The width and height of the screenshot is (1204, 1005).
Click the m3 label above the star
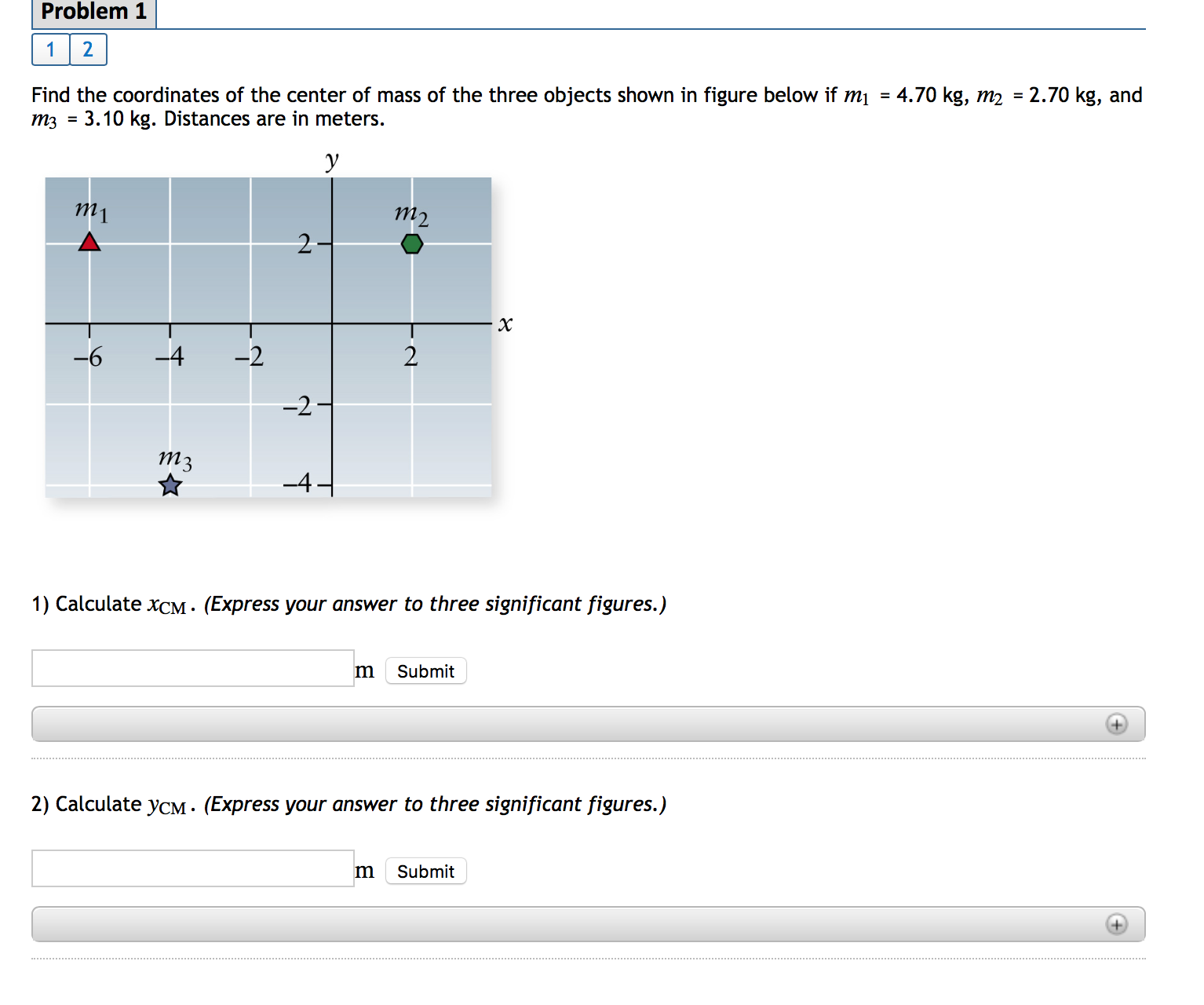click(x=175, y=459)
